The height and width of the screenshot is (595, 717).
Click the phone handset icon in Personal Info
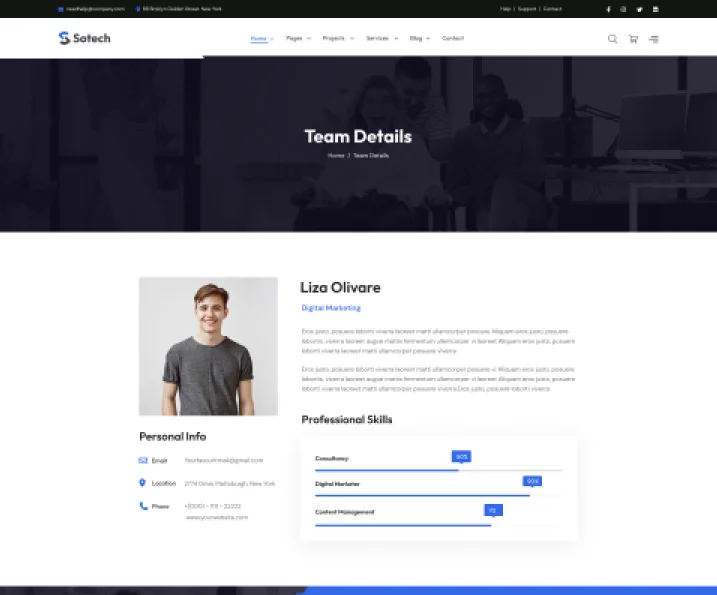[x=143, y=506]
